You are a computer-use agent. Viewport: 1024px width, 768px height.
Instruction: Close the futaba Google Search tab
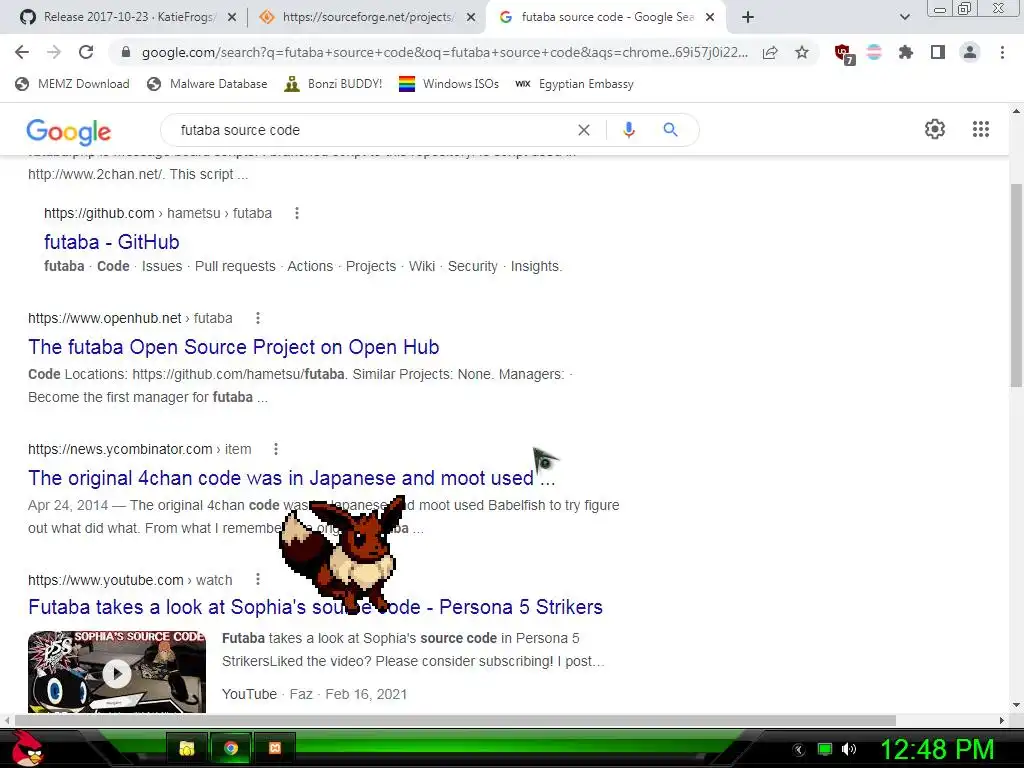(x=710, y=17)
